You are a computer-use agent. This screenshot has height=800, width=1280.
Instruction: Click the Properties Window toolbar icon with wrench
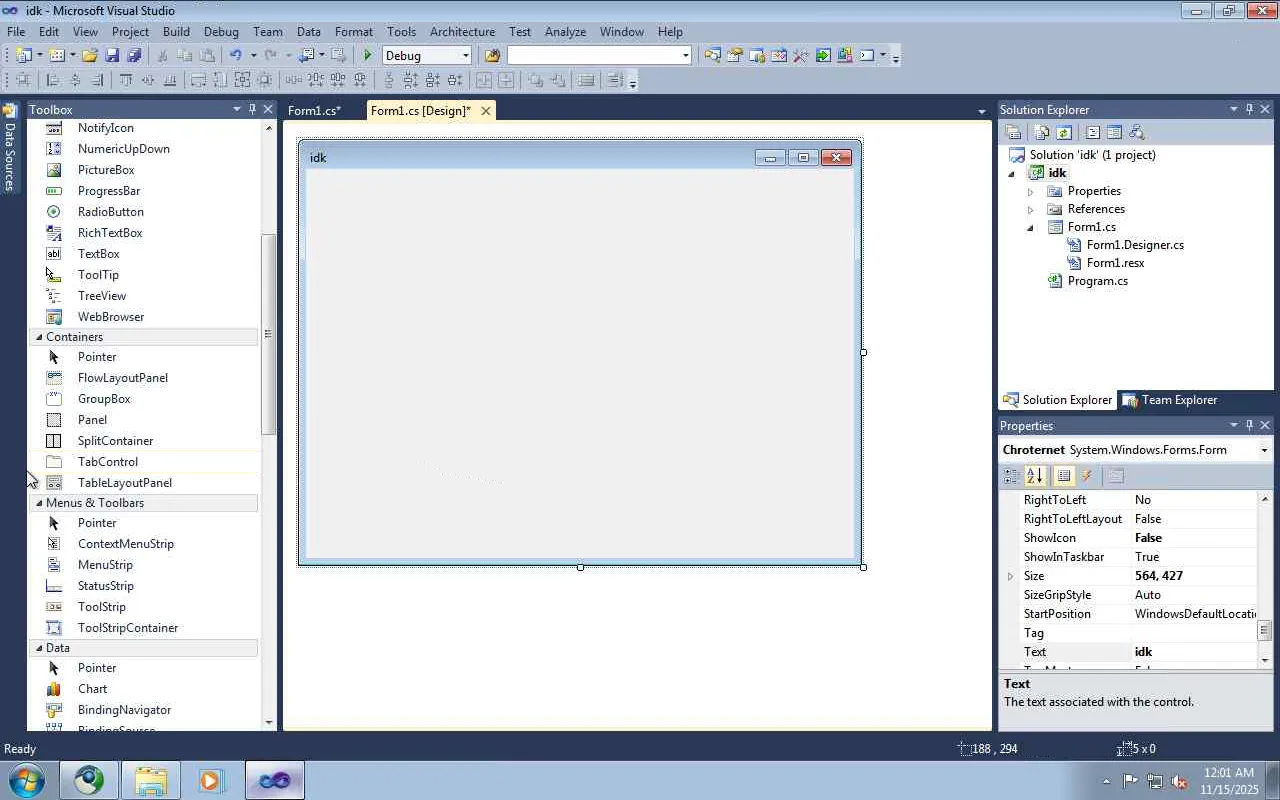pyautogui.click(x=735, y=56)
